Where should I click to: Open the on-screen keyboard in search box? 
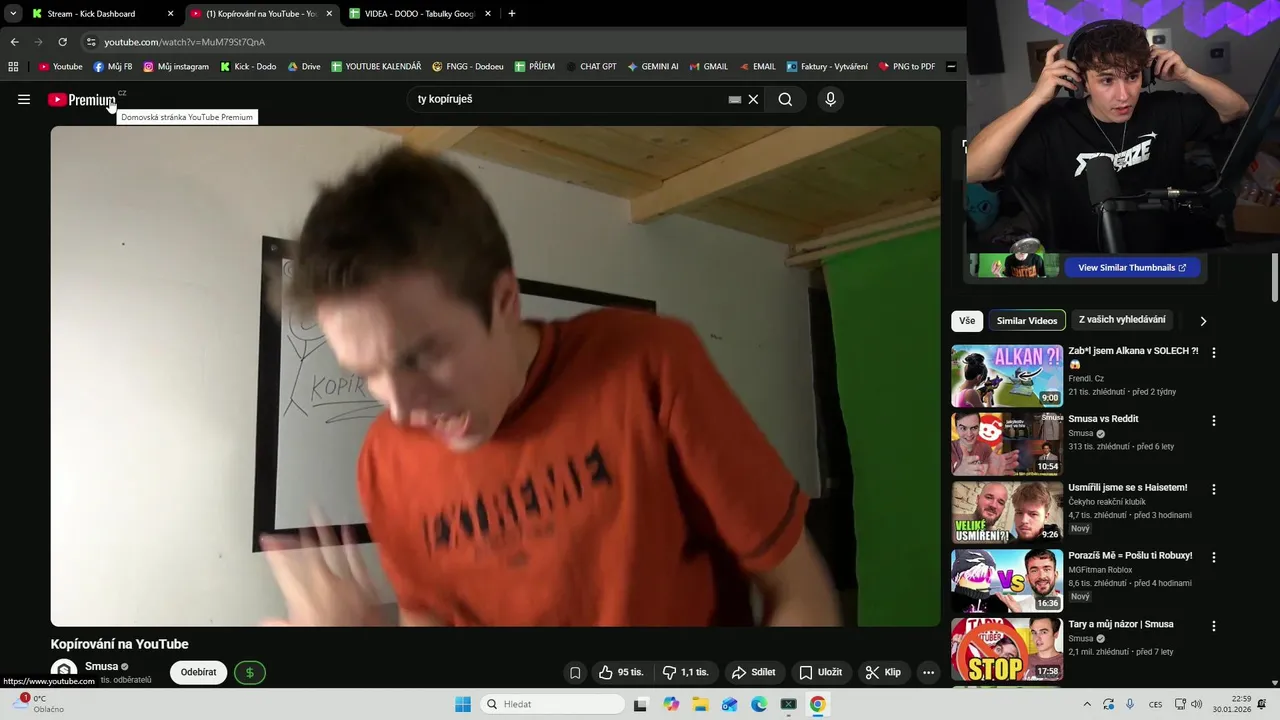(x=735, y=99)
